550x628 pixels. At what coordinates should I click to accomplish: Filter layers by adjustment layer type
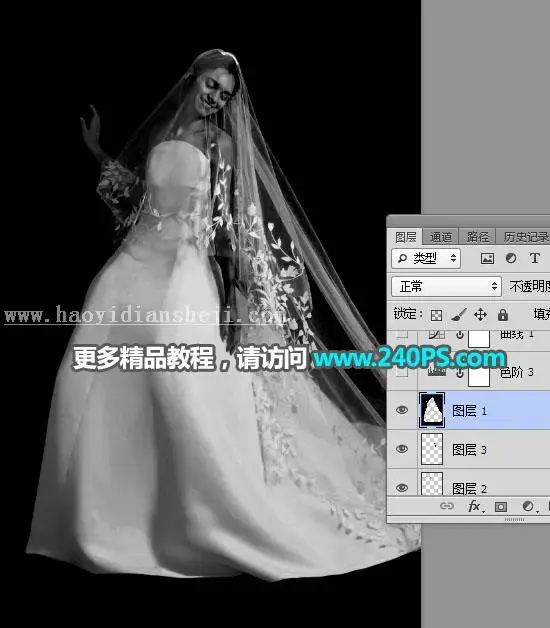(511, 258)
